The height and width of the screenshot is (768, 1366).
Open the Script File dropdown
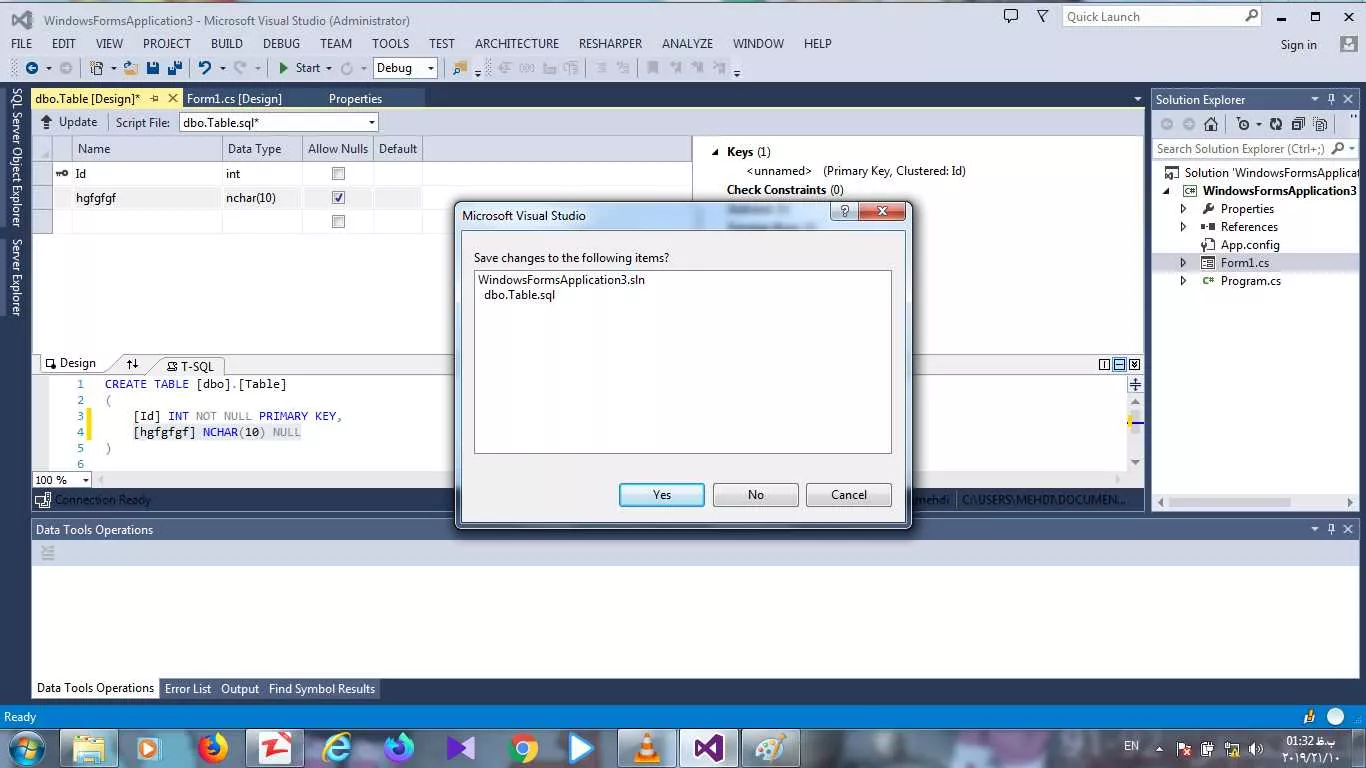pos(371,123)
